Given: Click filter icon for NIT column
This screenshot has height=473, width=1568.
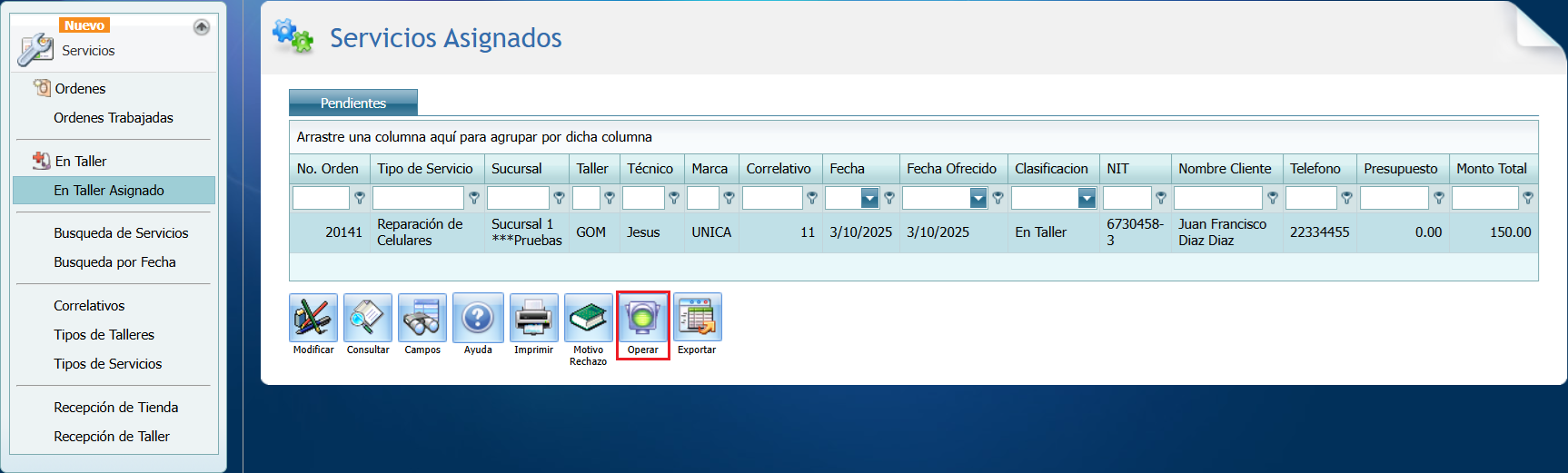Looking at the screenshot, I should pyautogui.click(x=1161, y=198).
